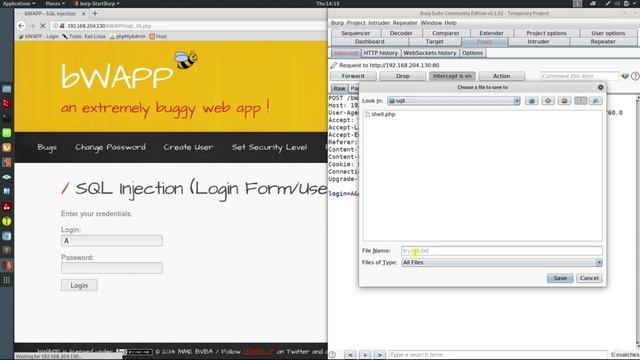Viewport: 640px width, 360px height.
Task: Stop loading the page in browser
Action: coord(42,25)
